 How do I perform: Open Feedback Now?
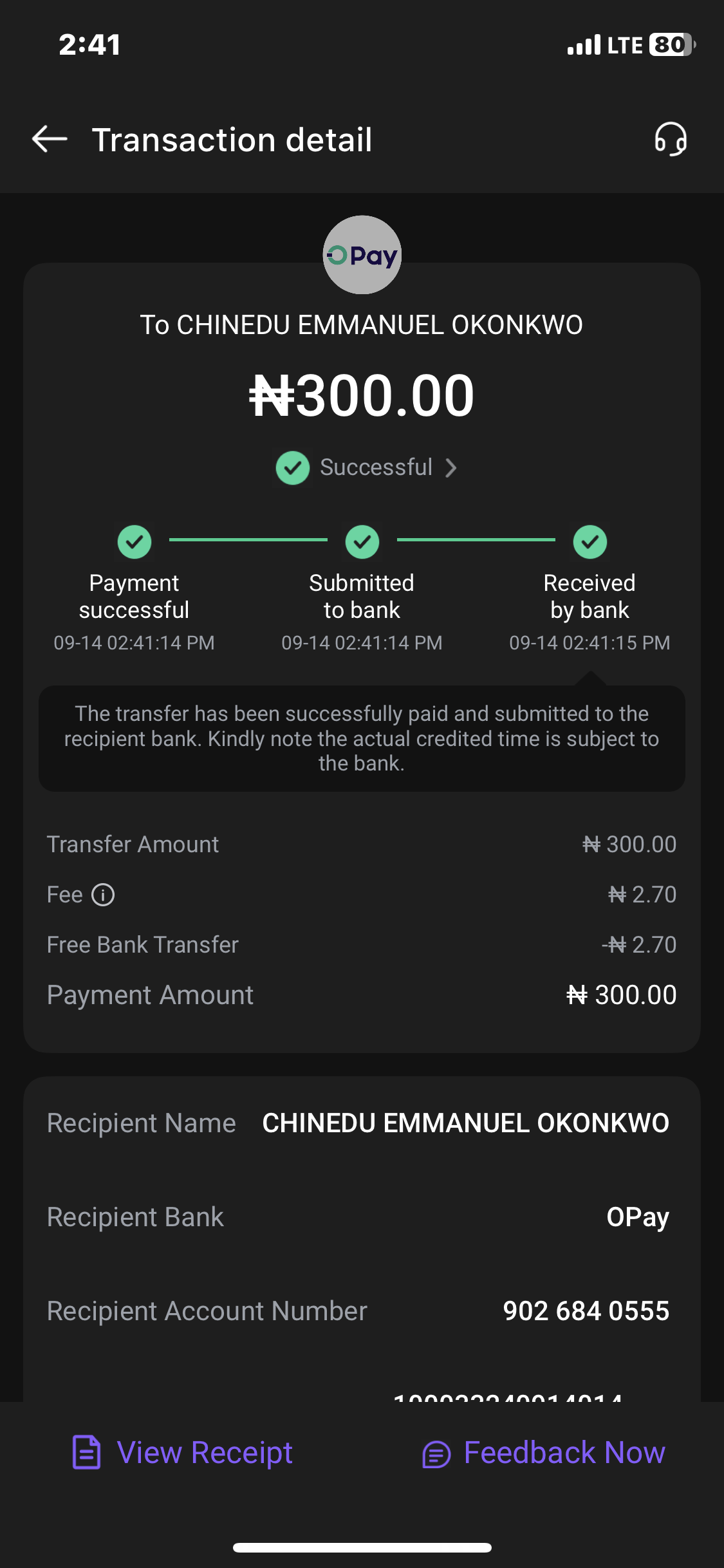click(x=564, y=1453)
